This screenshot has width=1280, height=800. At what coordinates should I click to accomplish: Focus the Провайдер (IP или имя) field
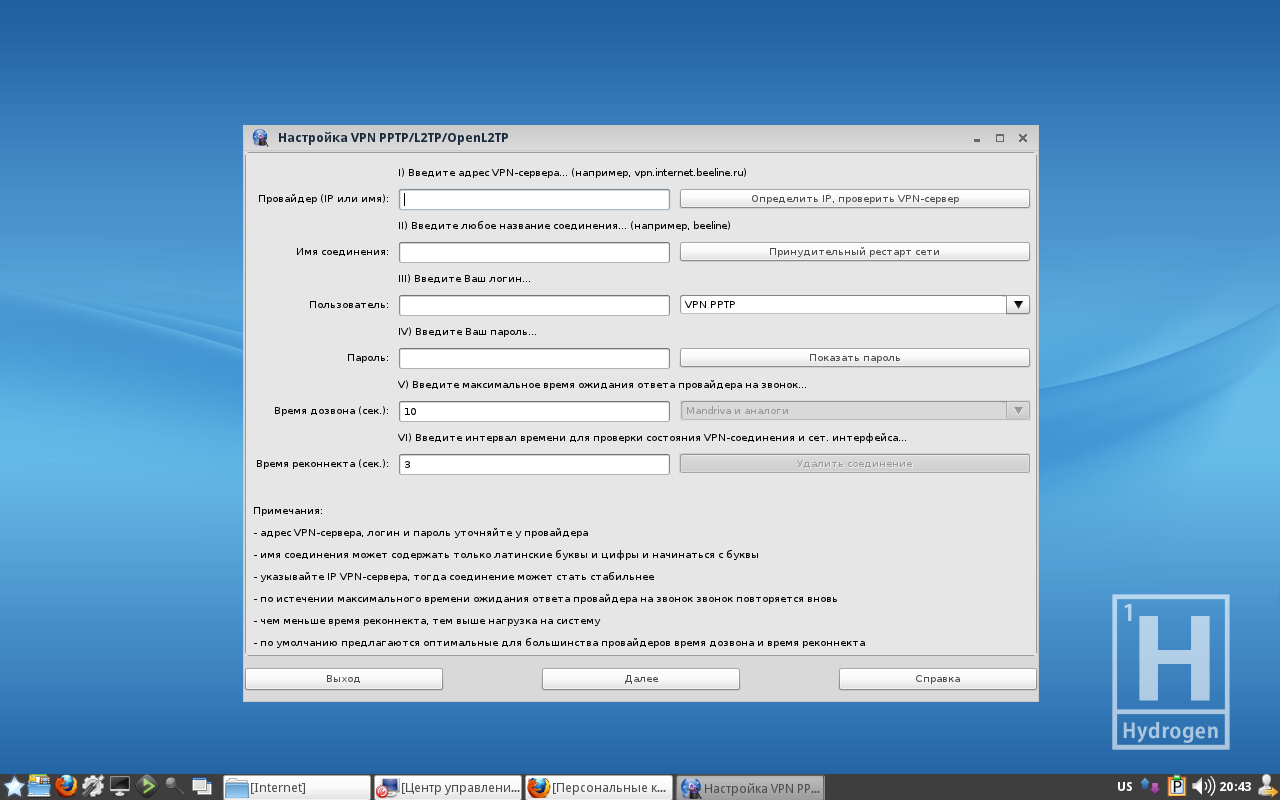[534, 199]
